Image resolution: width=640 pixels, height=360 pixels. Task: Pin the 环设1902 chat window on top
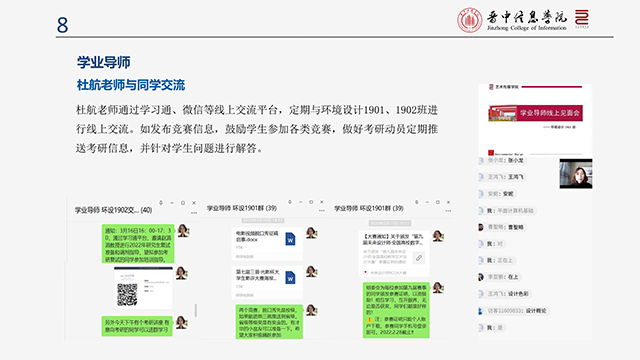161,203
